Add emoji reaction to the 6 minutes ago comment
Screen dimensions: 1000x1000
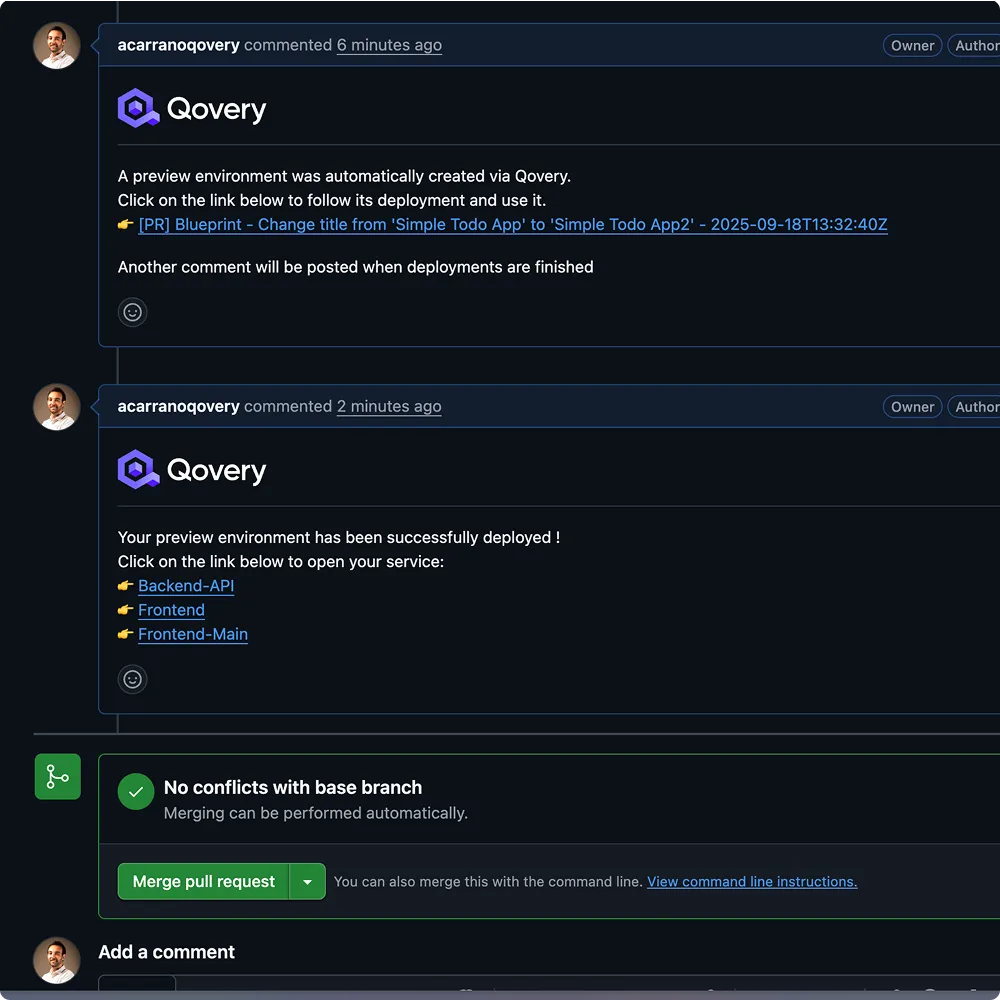pos(133,312)
